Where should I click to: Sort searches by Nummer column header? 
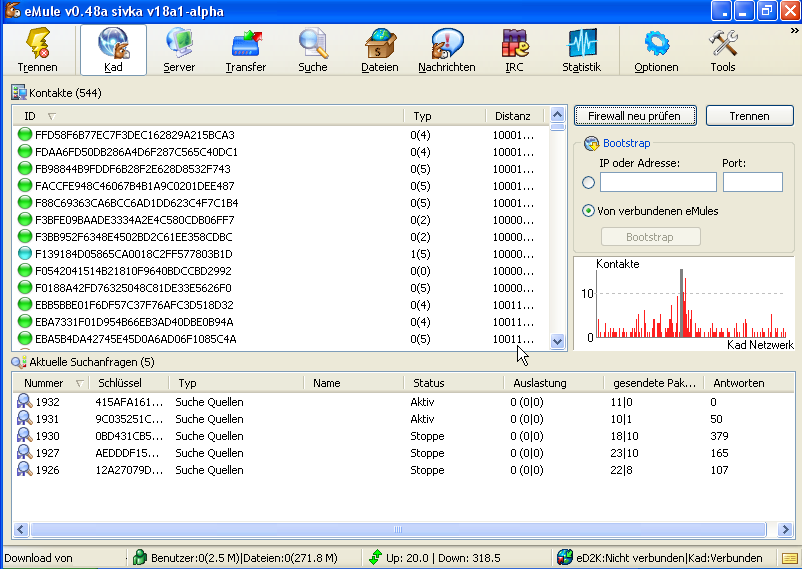pos(51,383)
